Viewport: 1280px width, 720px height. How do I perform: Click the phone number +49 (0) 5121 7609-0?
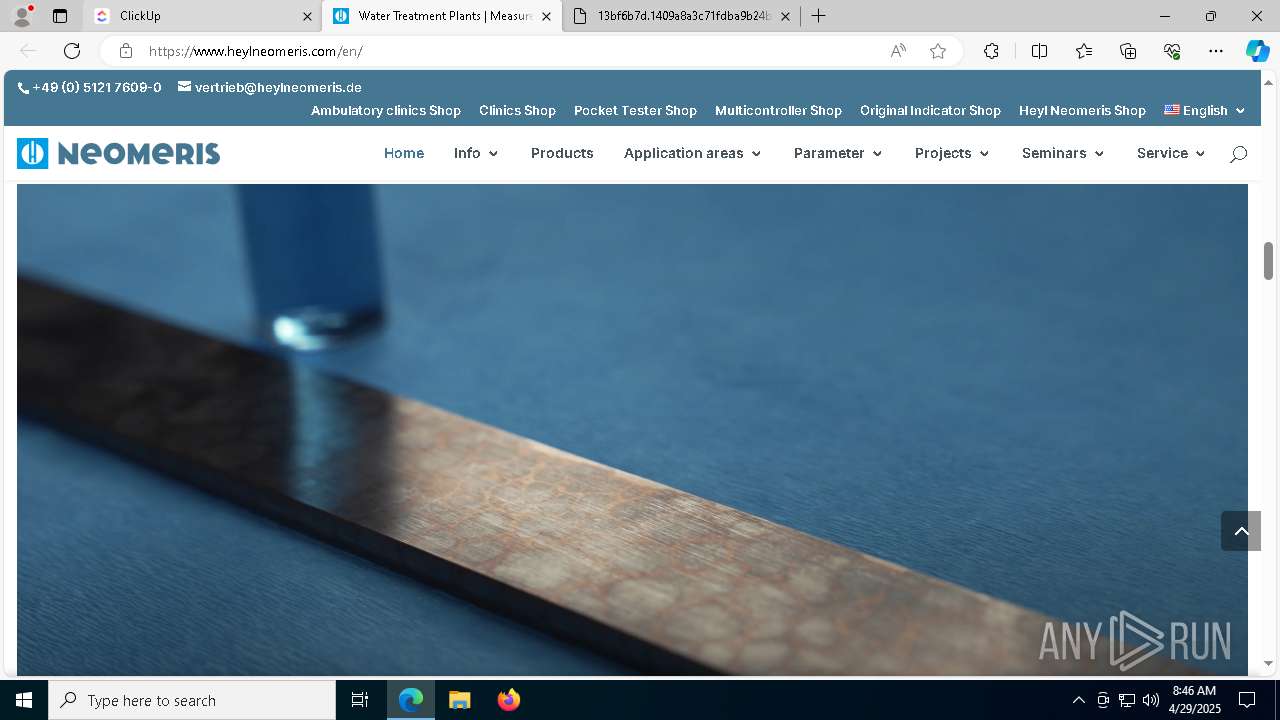(x=96, y=87)
